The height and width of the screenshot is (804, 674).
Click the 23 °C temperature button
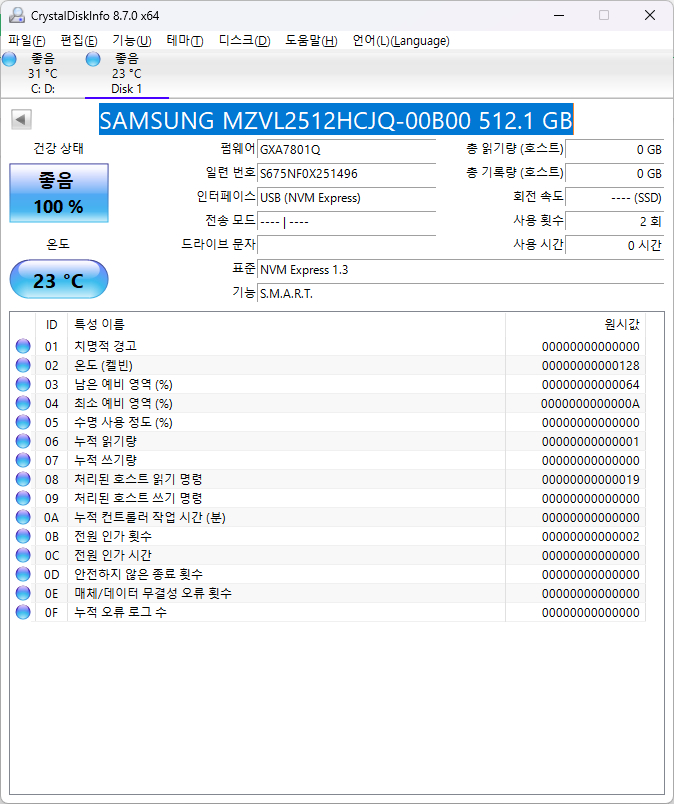[59, 279]
